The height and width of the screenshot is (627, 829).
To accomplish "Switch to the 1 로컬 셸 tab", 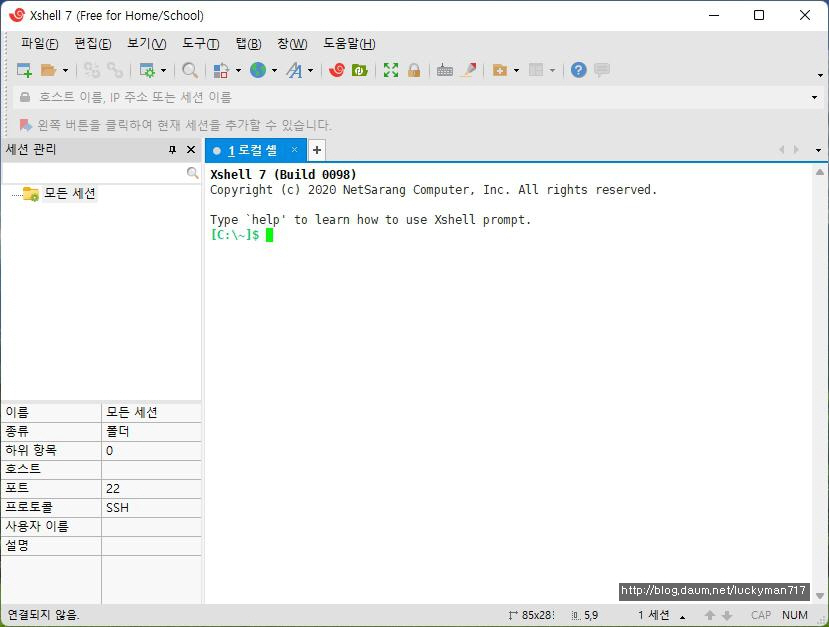I will click(252, 150).
